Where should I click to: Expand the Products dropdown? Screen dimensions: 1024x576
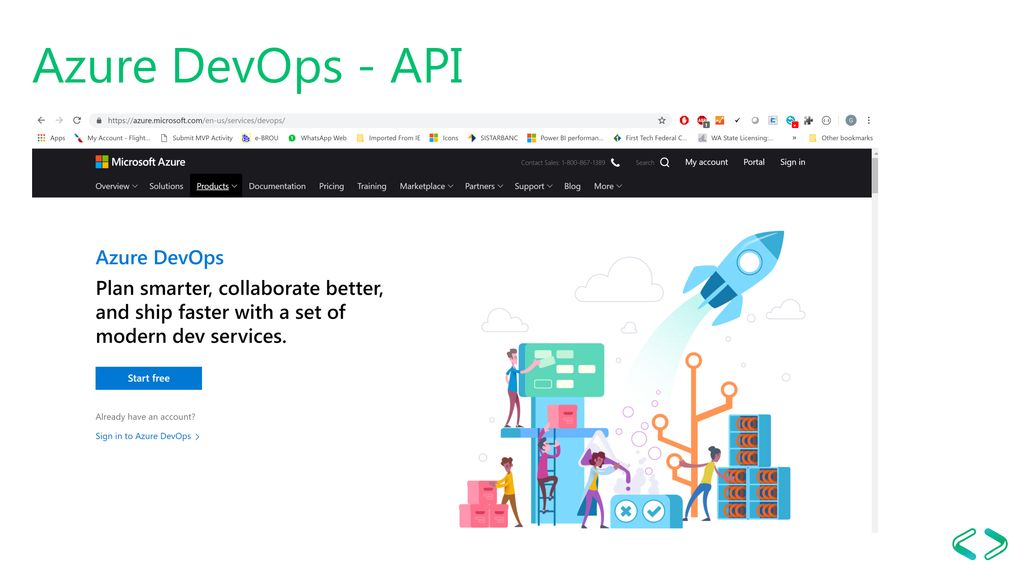(216, 186)
